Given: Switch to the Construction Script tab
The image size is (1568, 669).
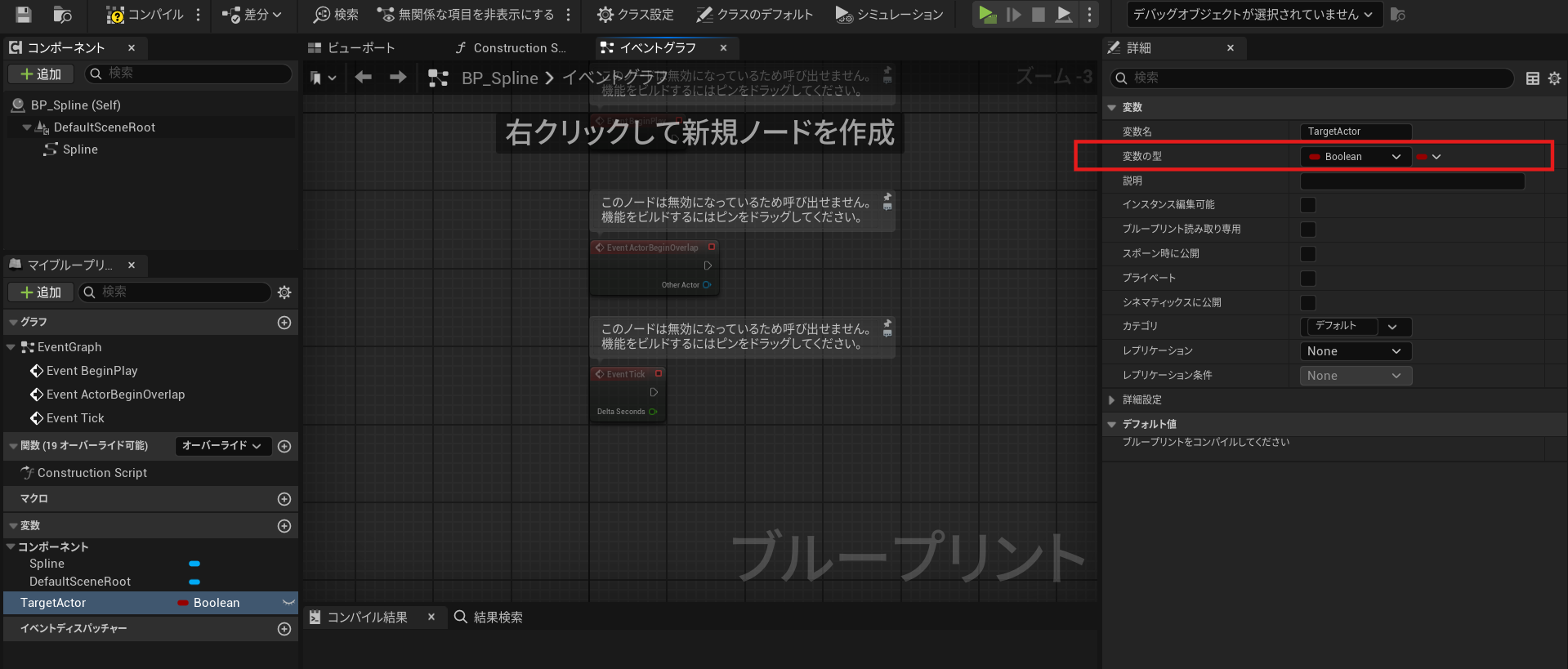Looking at the screenshot, I should [x=511, y=47].
